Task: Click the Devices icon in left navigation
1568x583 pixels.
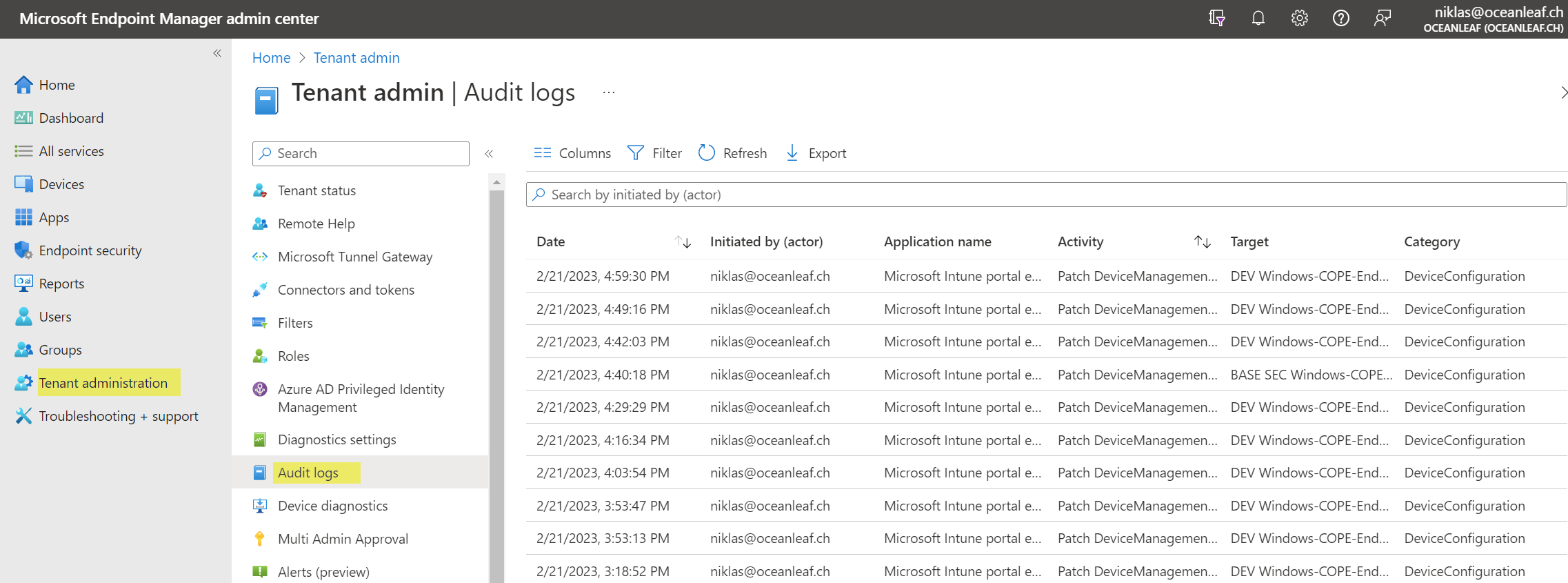Action: click(x=23, y=184)
